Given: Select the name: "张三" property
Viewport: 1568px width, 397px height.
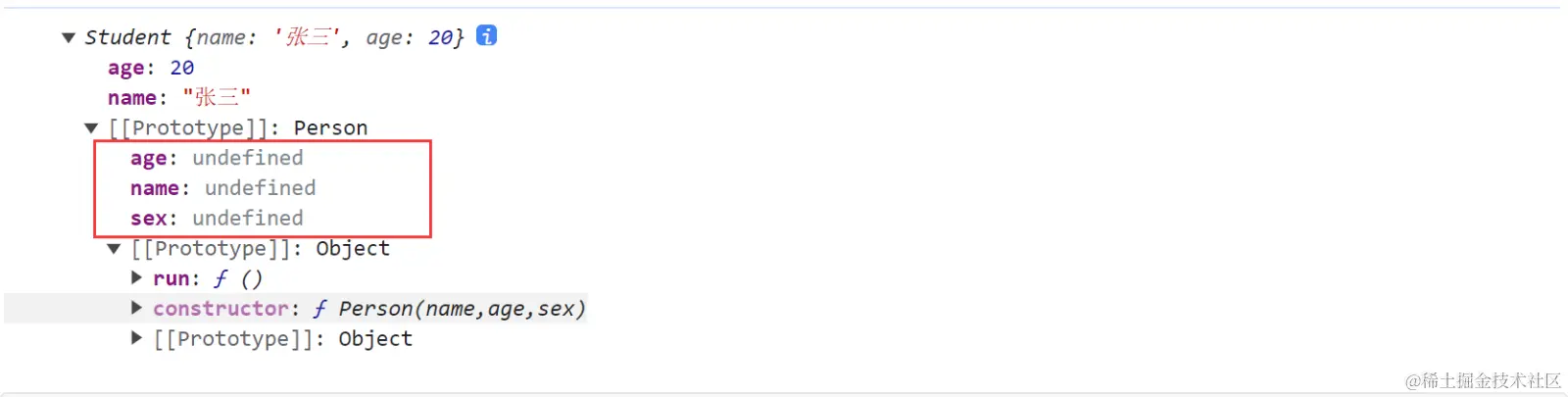Looking at the screenshot, I should 179,98.
